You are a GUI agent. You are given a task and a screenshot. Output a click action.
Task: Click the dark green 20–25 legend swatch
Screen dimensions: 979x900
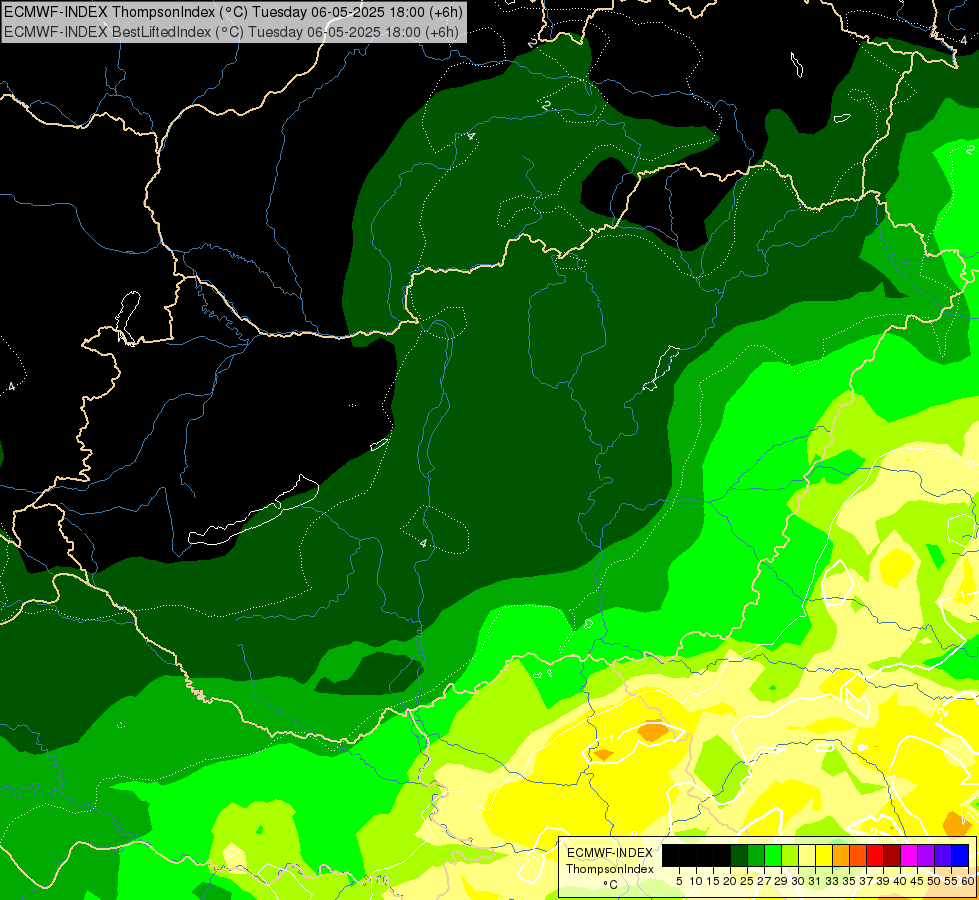pyautogui.click(x=739, y=855)
